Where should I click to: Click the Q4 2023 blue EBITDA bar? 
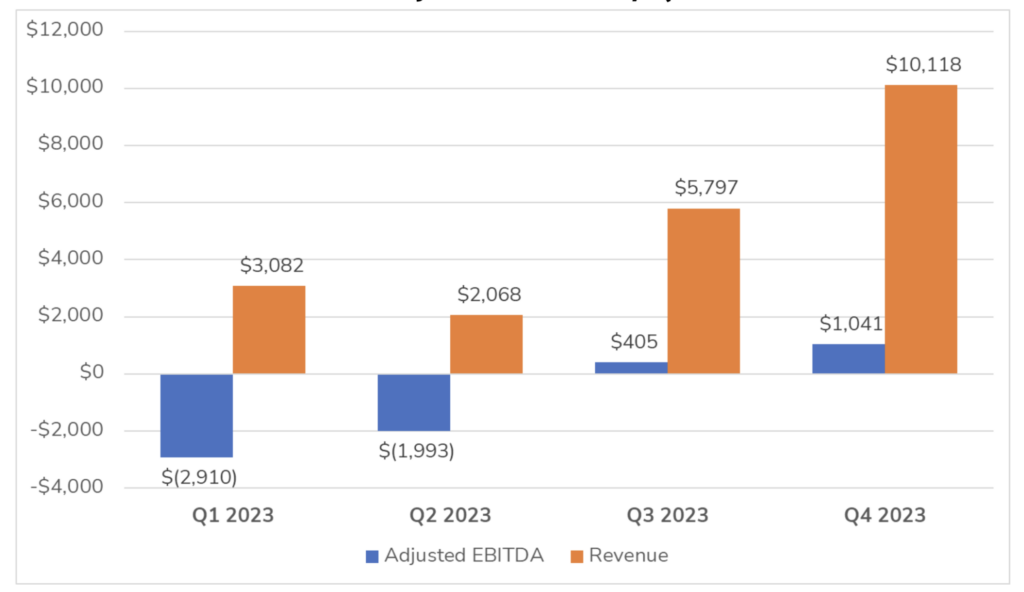pyautogui.click(x=848, y=358)
